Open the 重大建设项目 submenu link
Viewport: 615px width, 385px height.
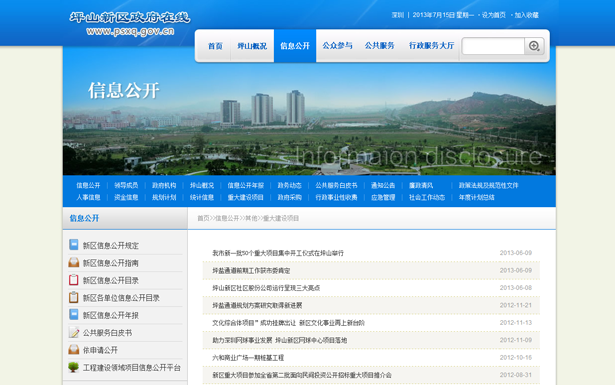pos(246,198)
